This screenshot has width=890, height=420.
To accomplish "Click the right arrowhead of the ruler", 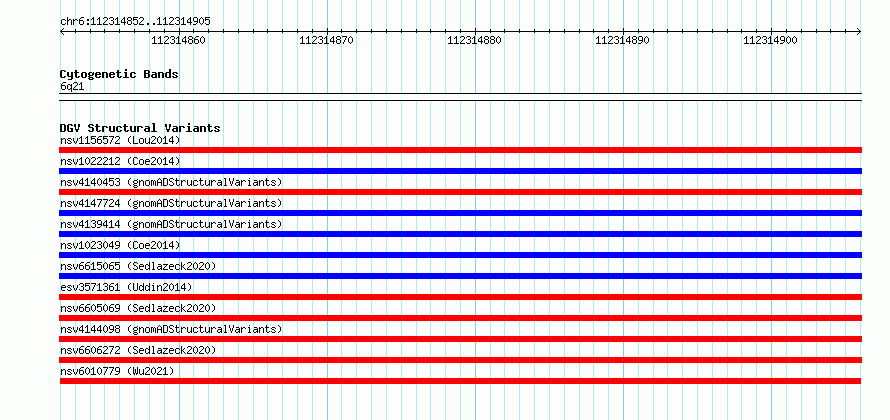I will [x=859, y=32].
